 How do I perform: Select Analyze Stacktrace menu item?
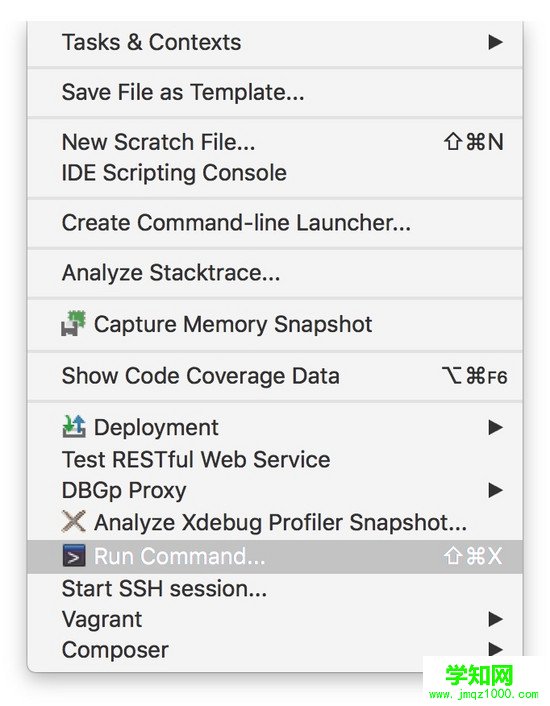[x=275, y=273]
